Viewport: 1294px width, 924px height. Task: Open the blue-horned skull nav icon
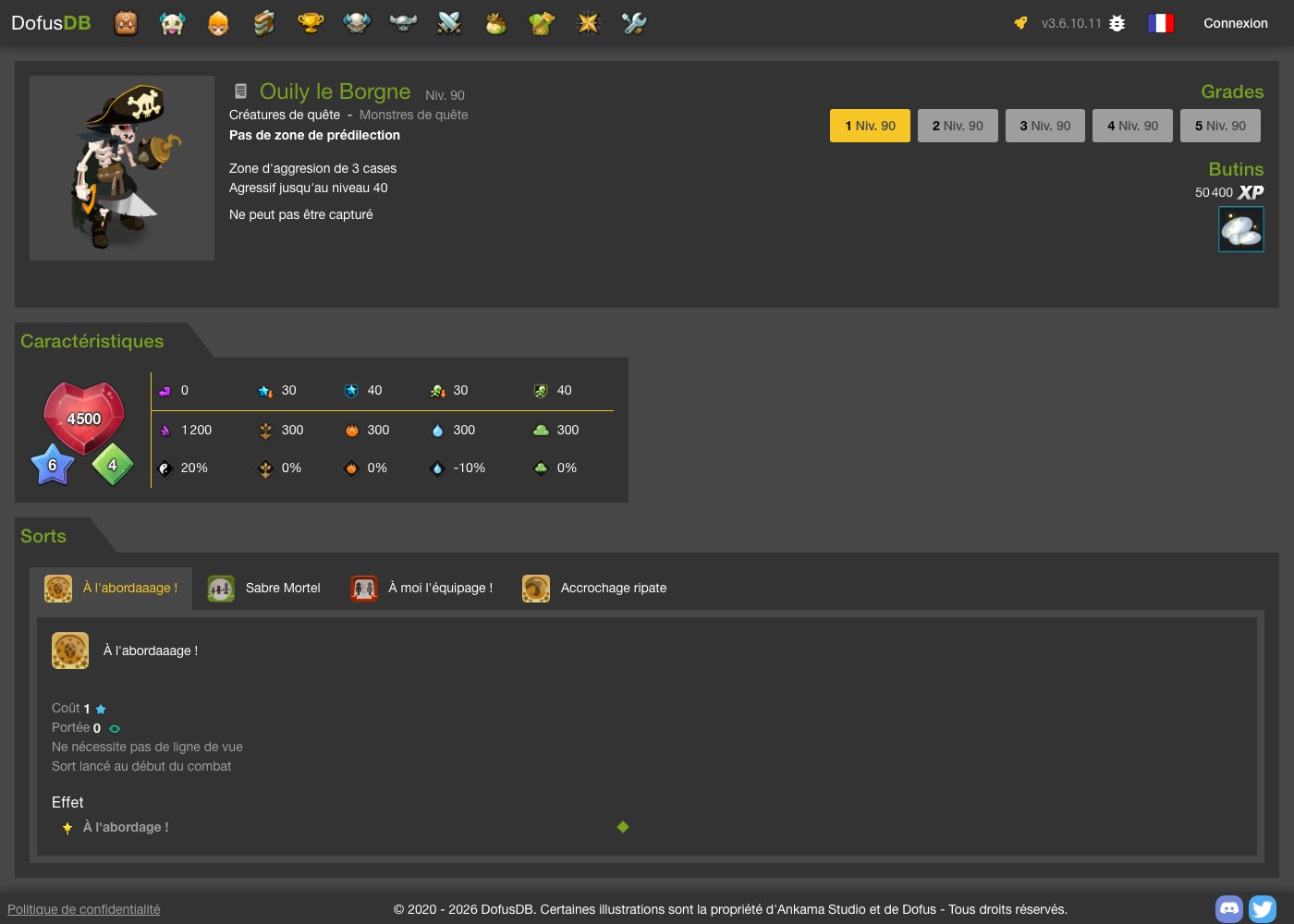357,23
